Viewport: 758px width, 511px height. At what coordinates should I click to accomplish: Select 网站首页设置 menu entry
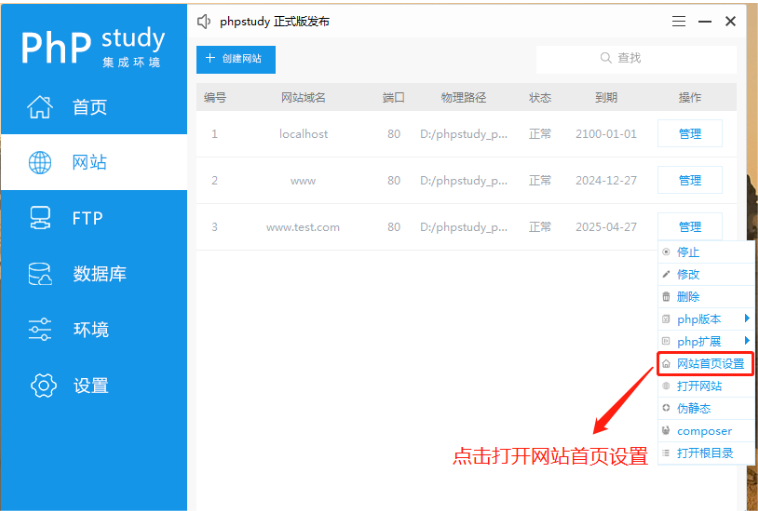click(x=705, y=364)
